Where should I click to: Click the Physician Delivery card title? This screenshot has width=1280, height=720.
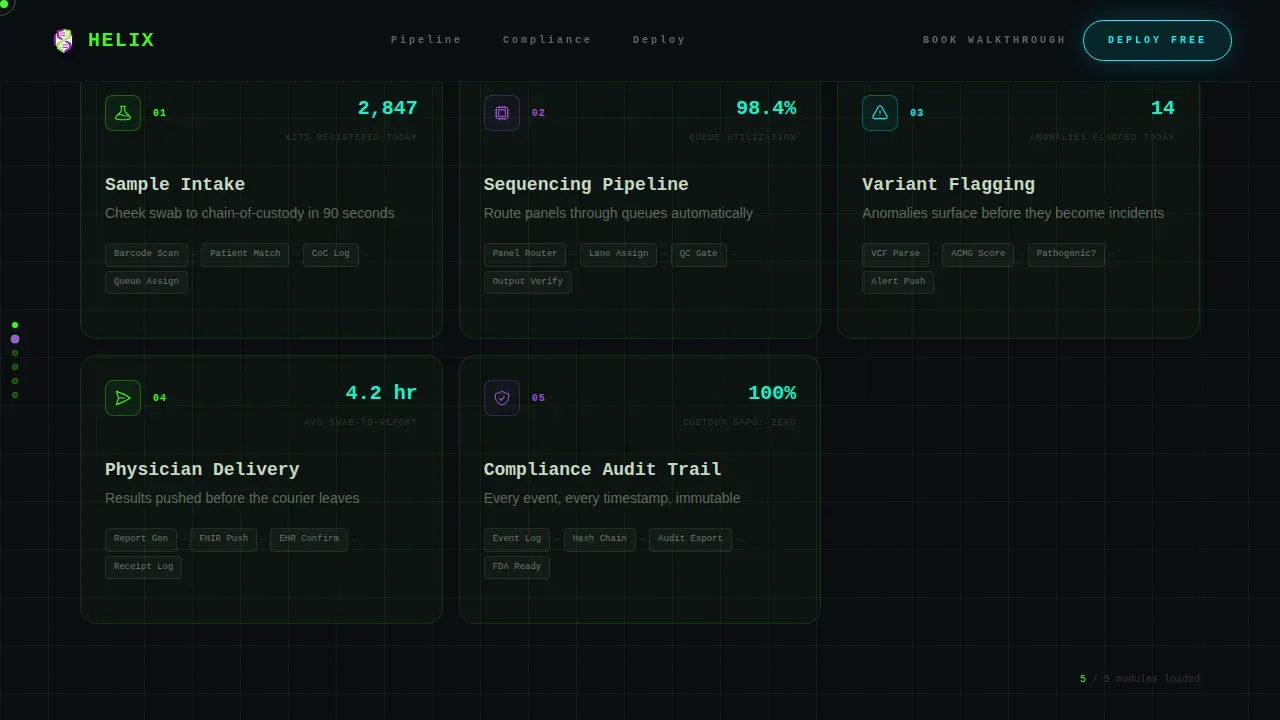pos(202,470)
